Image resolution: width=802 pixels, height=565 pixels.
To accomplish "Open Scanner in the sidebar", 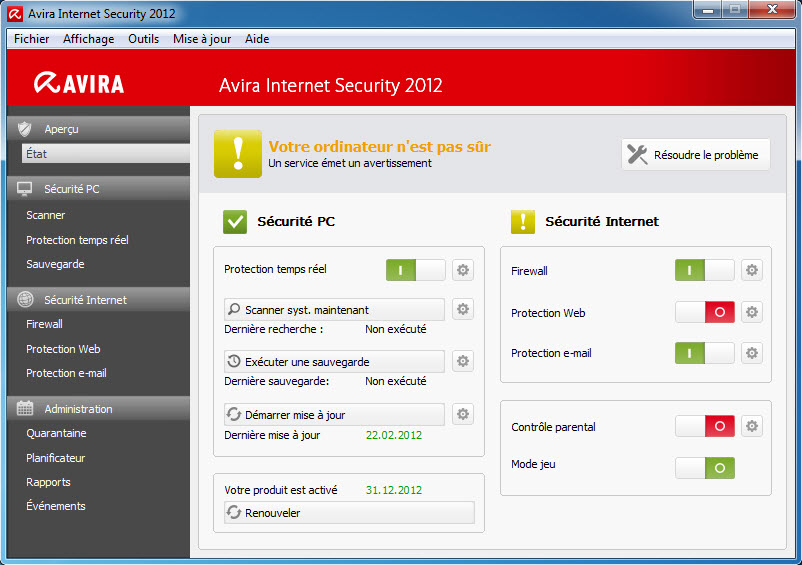I will pos(46,215).
